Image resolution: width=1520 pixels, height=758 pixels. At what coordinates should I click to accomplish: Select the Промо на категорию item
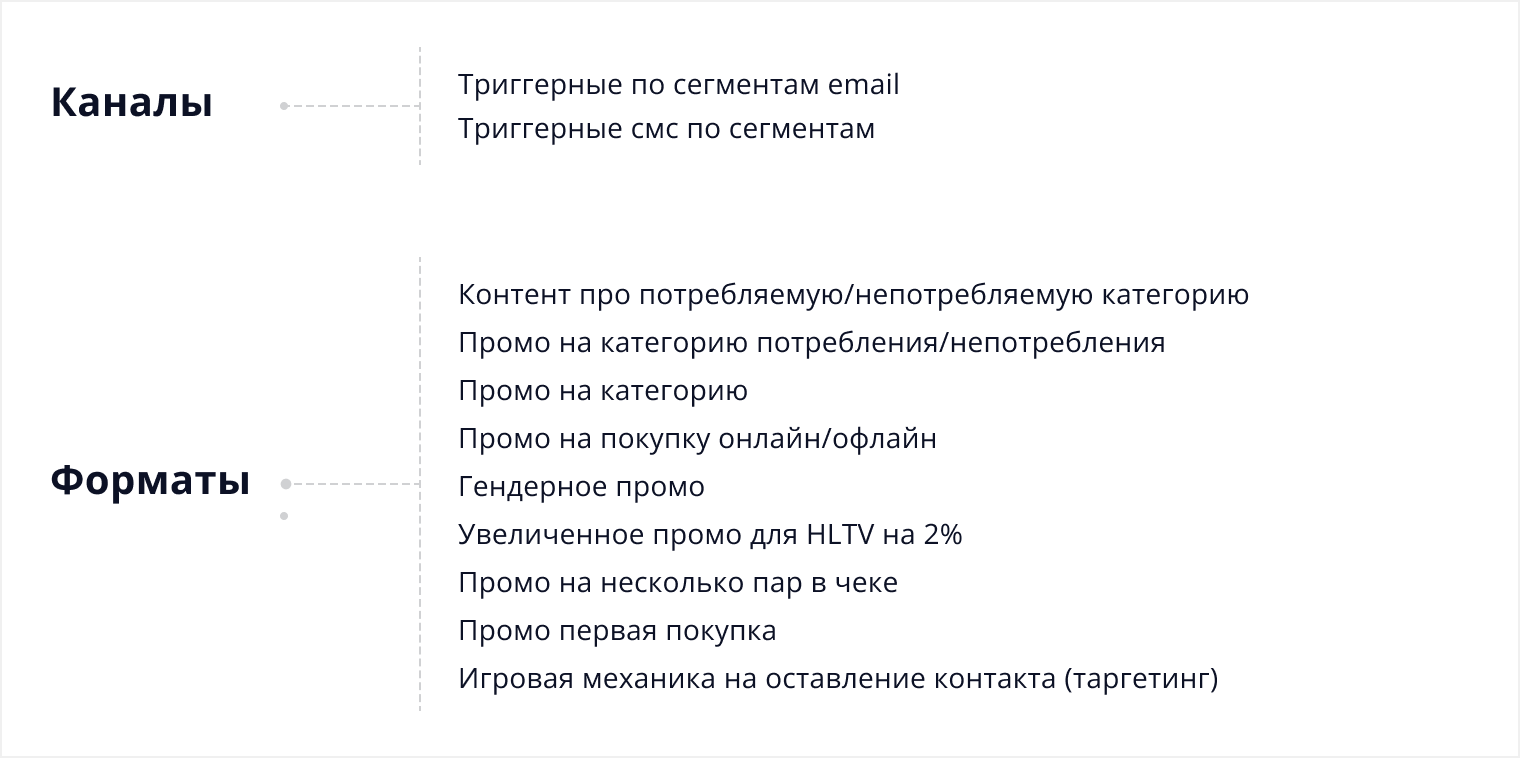[x=603, y=391]
